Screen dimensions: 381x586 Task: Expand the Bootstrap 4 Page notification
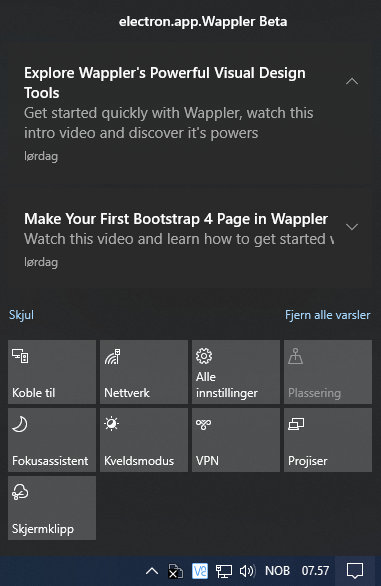pos(352,226)
